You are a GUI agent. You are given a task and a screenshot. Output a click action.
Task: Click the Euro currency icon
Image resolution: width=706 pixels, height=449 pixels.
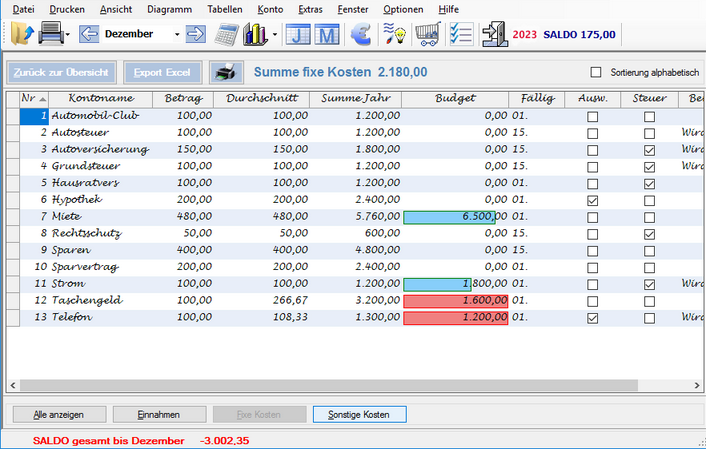[359, 34]
